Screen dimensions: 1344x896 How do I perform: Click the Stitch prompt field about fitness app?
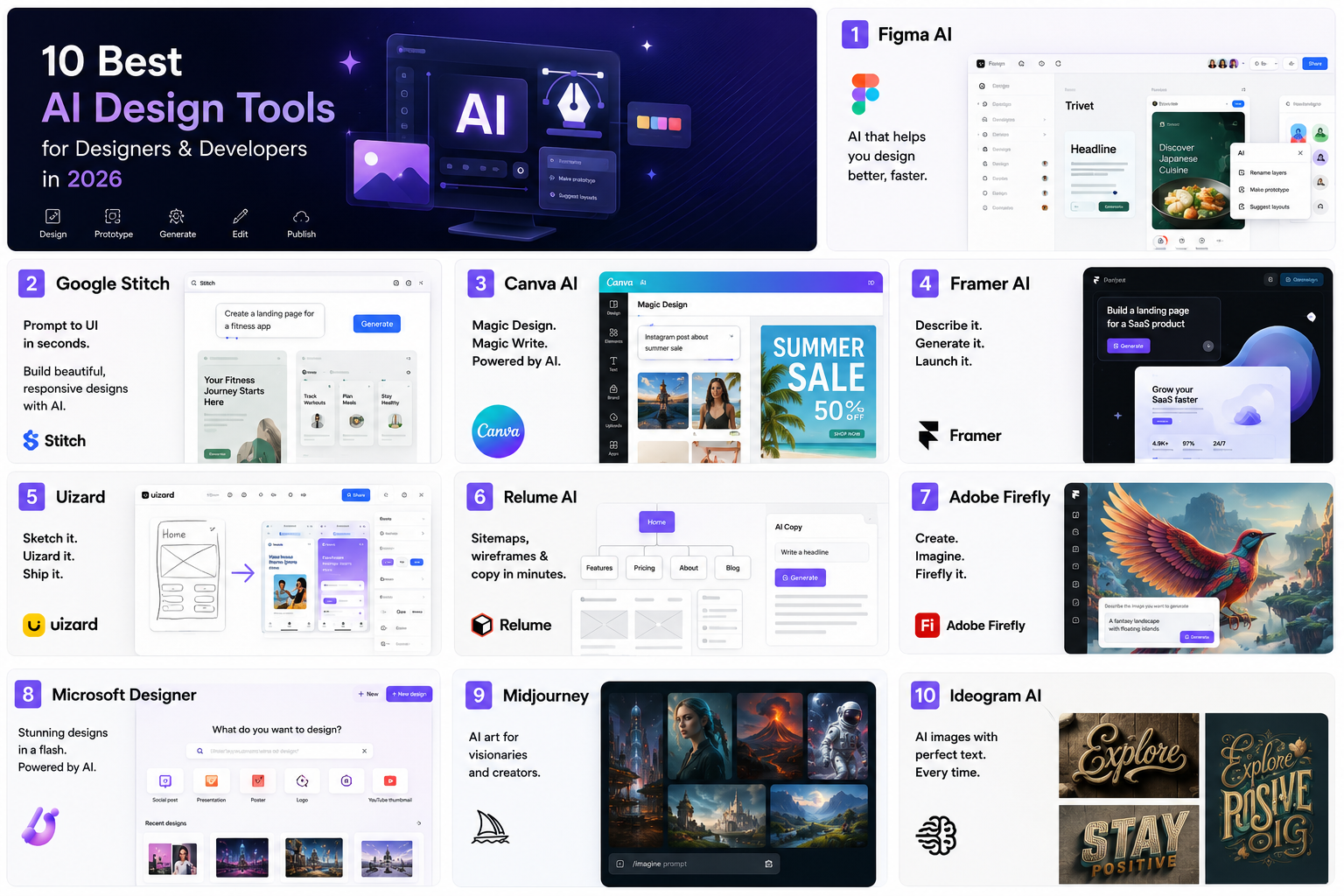click(269, 320)
